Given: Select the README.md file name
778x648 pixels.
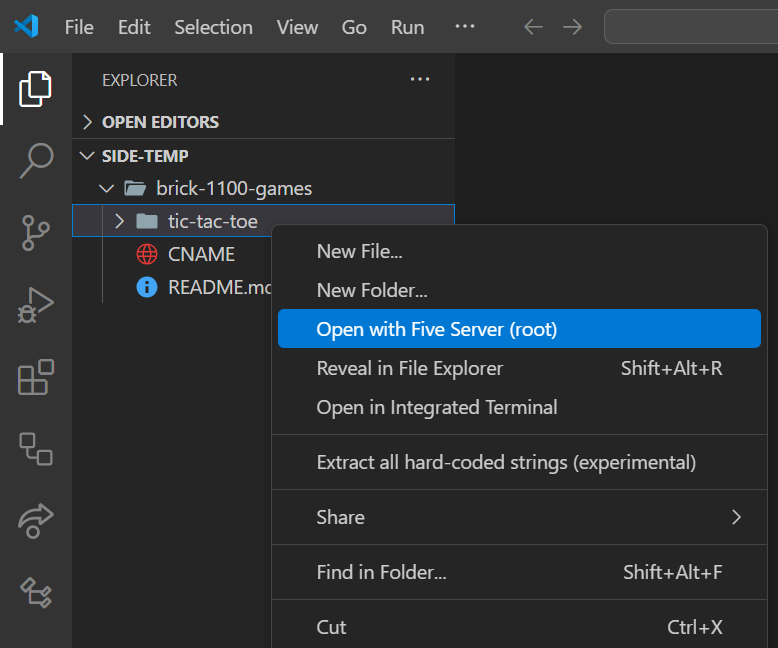Looking at the screenshot, I should pos(220,287).
